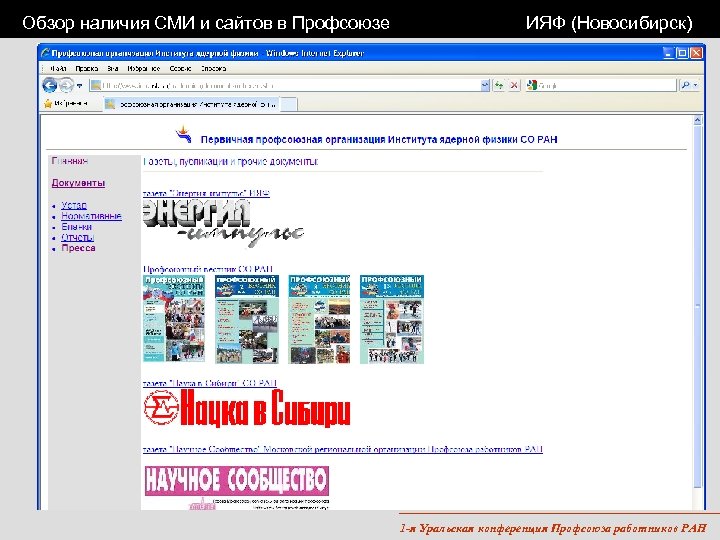Image resolution: width=720 pixels, height=540 pixels.
Task: Click the pink Научное сообщество banner
Action: click(x=237, y=481)
